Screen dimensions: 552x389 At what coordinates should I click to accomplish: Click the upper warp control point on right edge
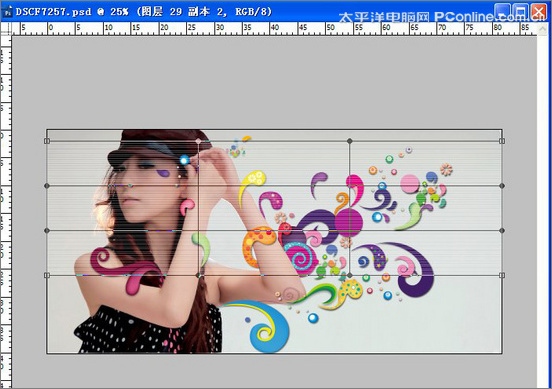click(x=502, y=186)
